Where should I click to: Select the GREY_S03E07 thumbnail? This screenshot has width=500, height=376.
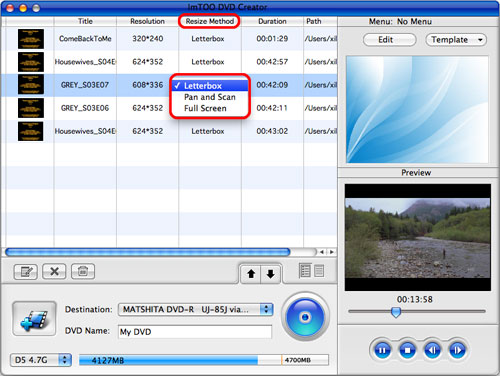point(31,85)
